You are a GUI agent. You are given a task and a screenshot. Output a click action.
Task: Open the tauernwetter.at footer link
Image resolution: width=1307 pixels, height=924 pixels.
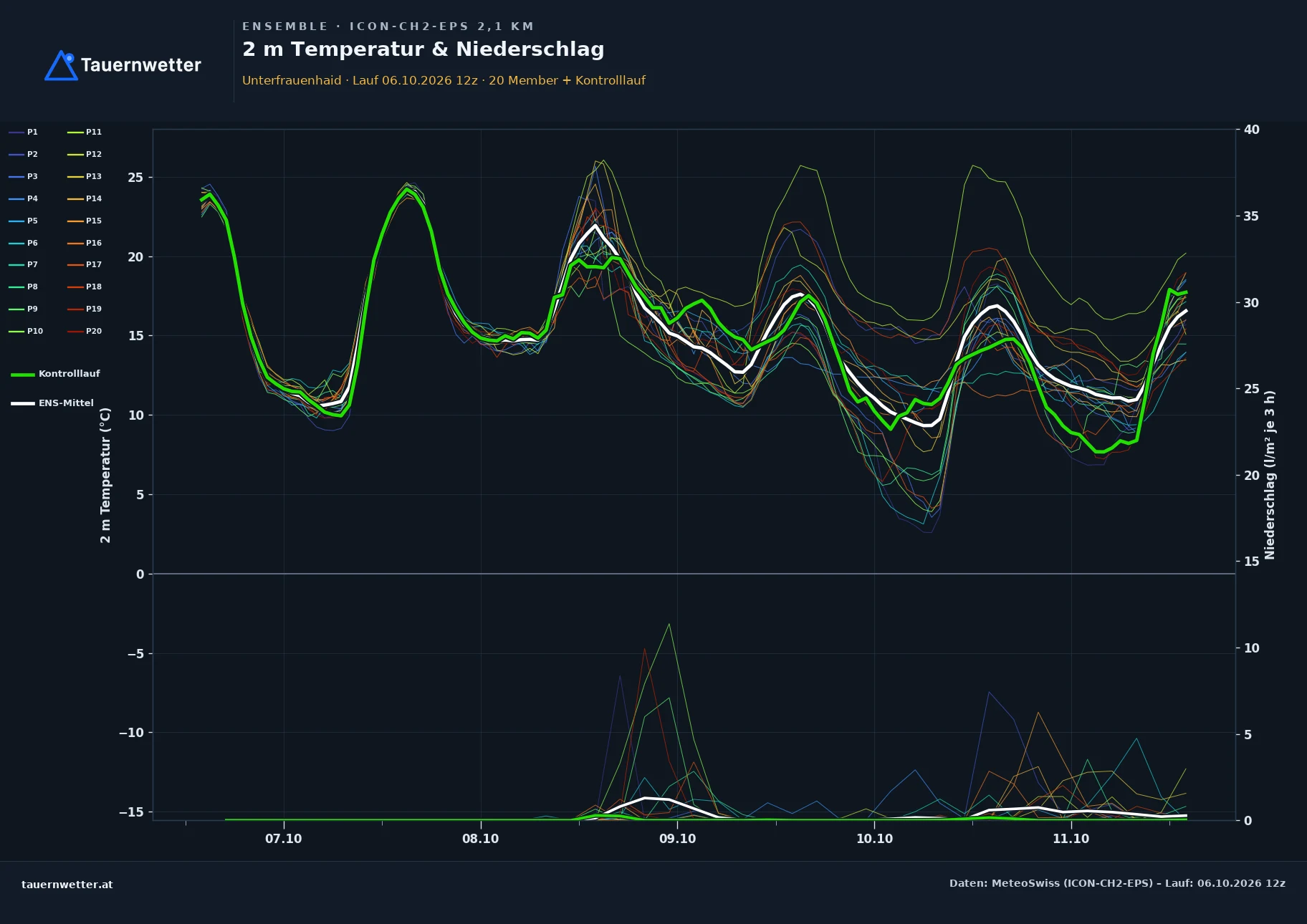tap(67, 884)
